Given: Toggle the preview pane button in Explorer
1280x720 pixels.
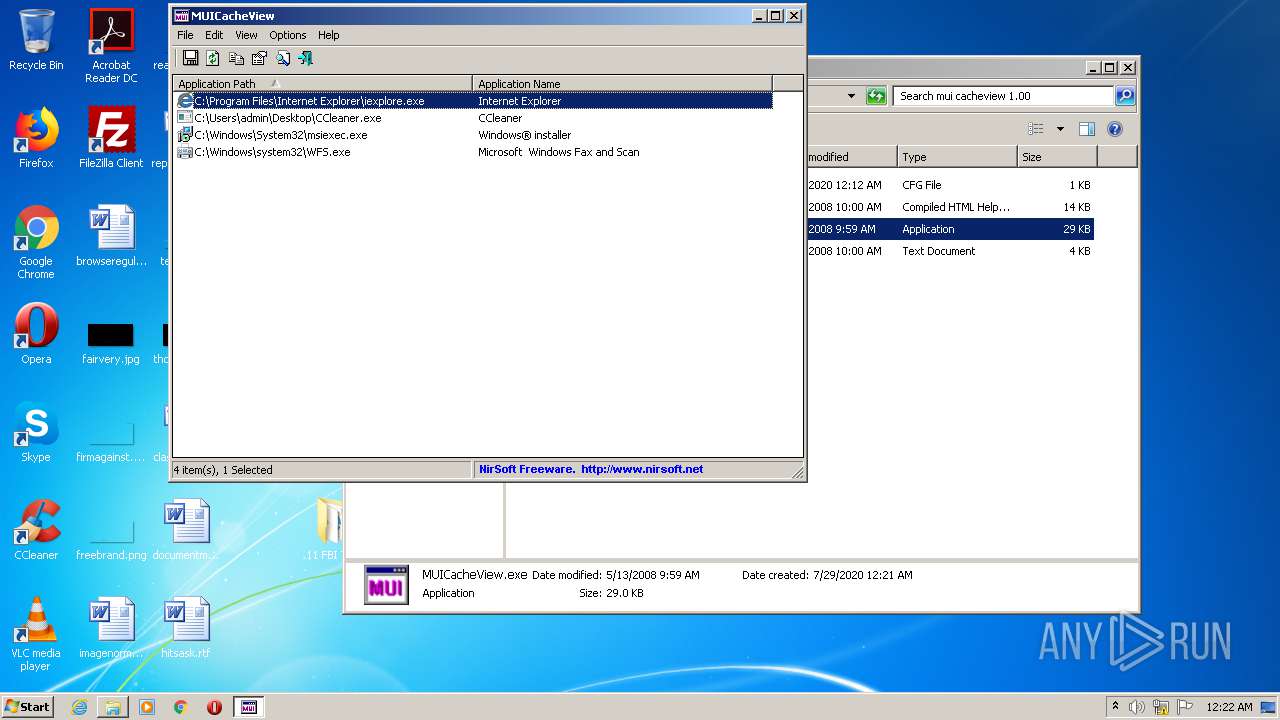Looking at the screenshot, I should coord(1087,129).
